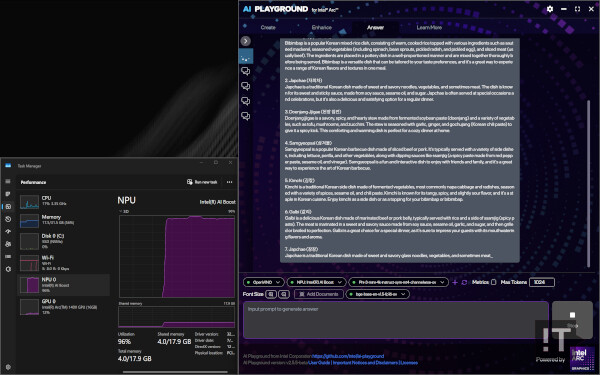Open the GitHub AI Playground link
This screenshot has height=375, width=600.
click(348, 356)
